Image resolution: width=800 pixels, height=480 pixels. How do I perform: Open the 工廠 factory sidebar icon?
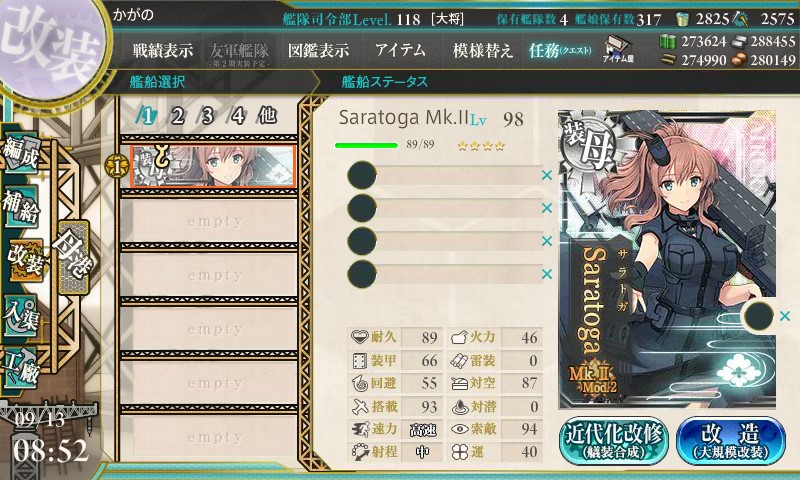(21, 366)
